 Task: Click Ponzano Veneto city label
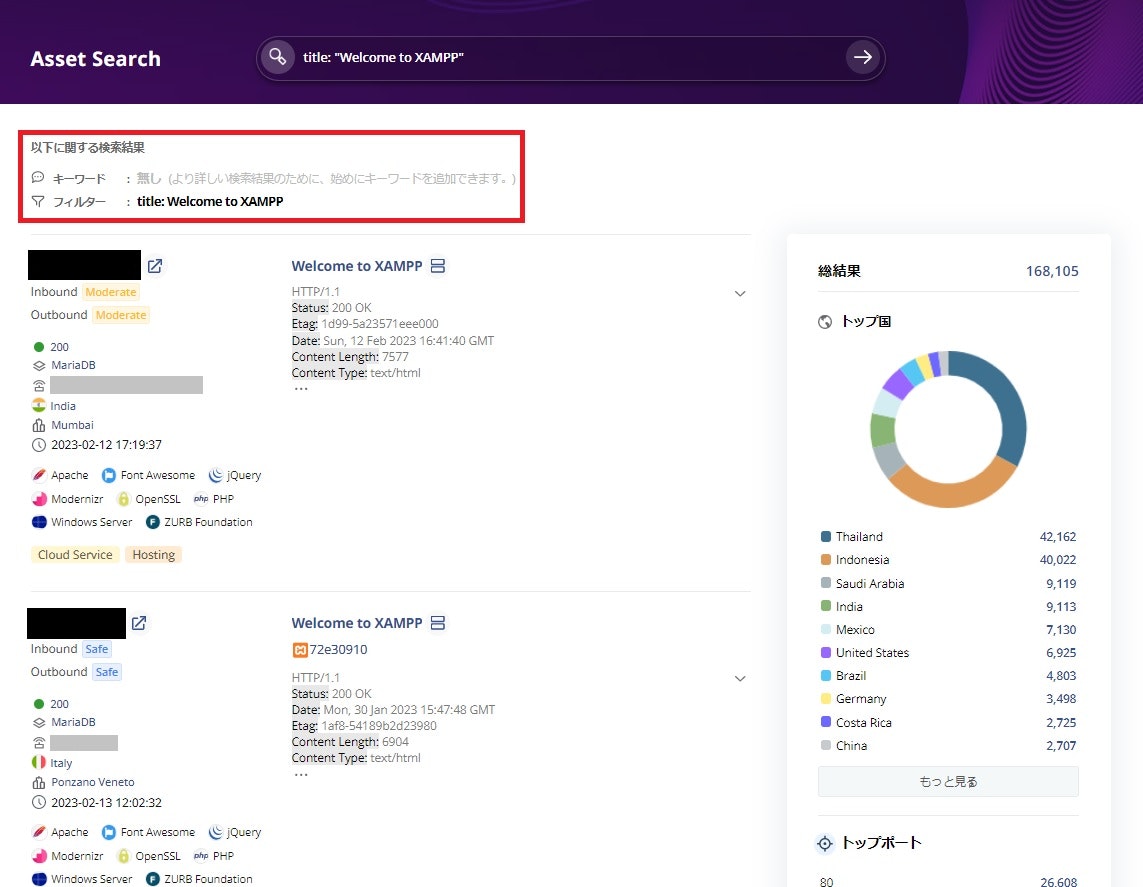[93, 782]
